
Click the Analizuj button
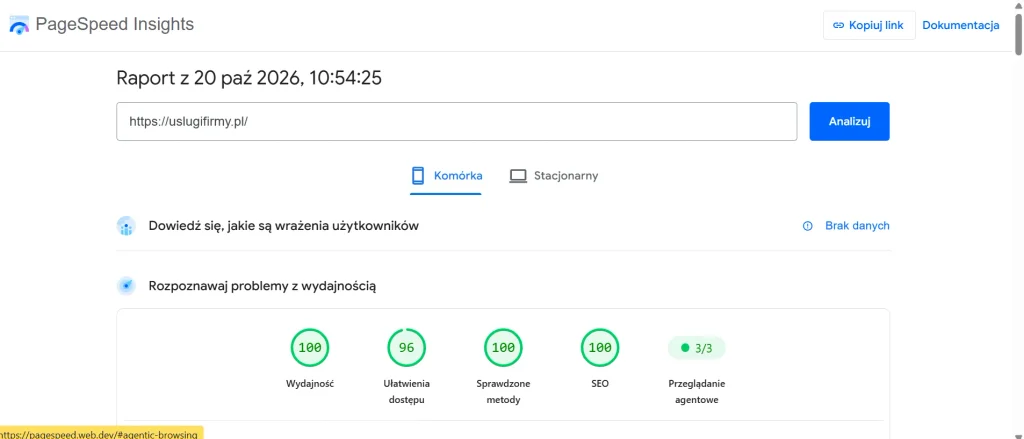coord(850,122)
